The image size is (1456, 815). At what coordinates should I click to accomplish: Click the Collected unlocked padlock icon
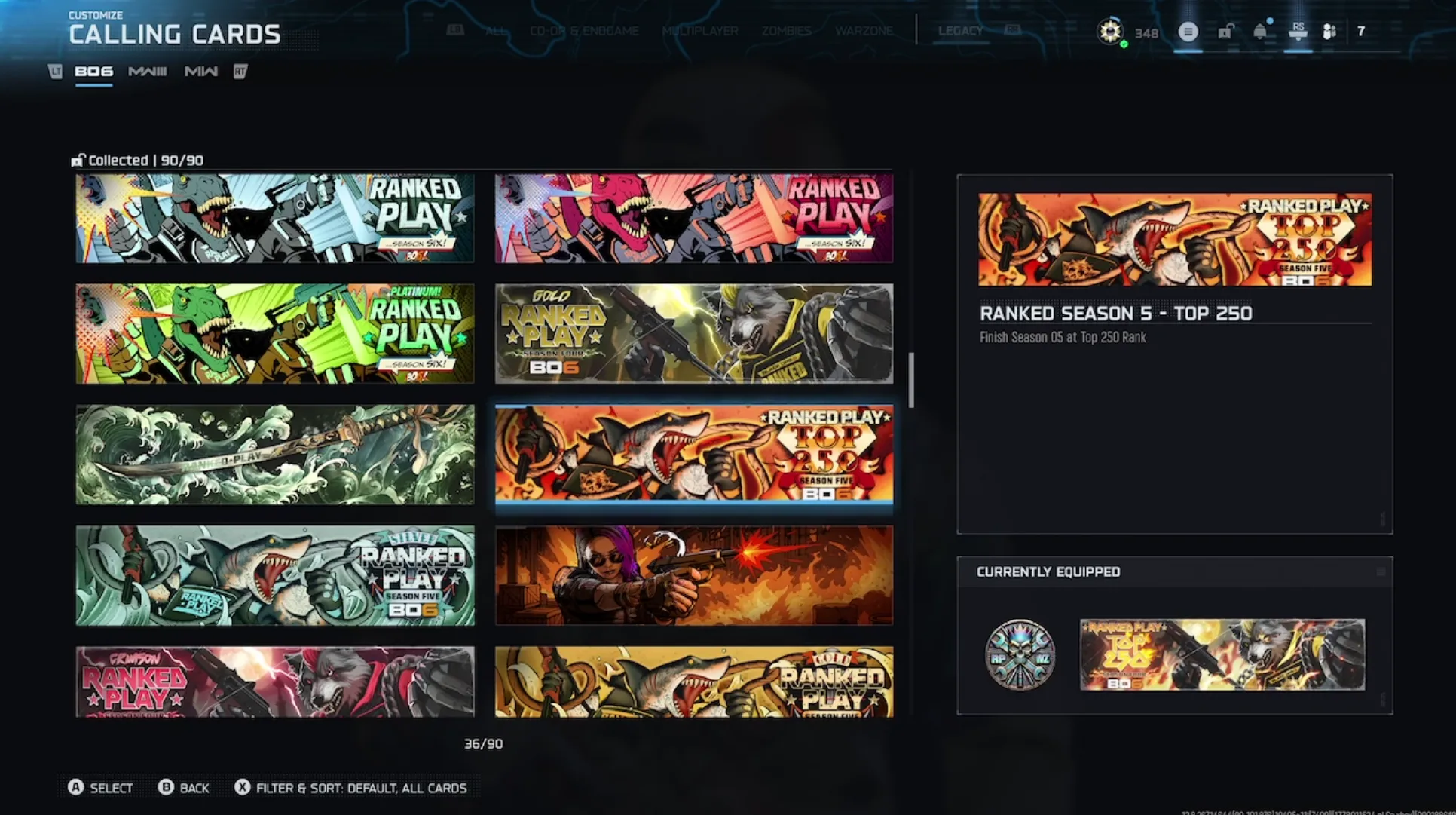pos(78,160)
